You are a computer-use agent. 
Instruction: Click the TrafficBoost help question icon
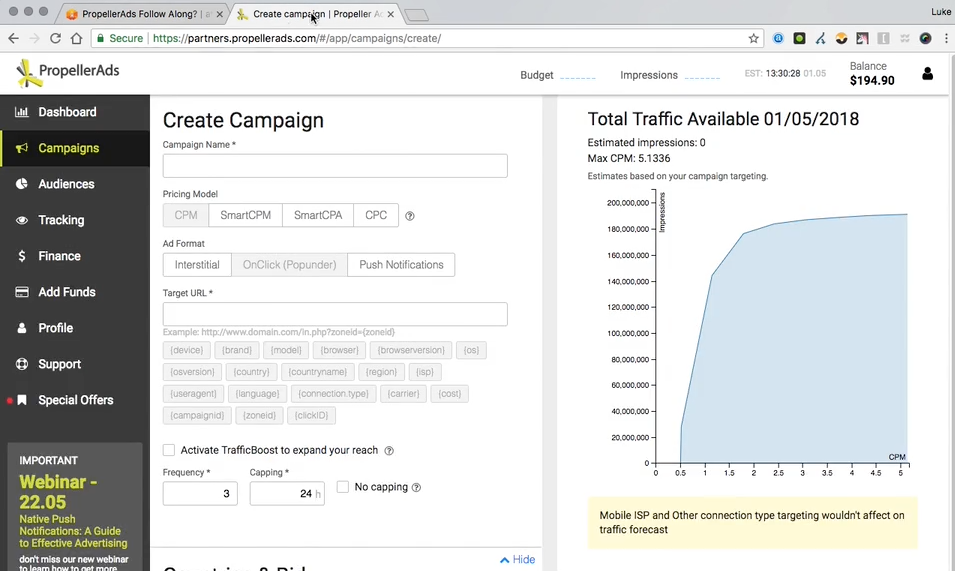[389, 450]
